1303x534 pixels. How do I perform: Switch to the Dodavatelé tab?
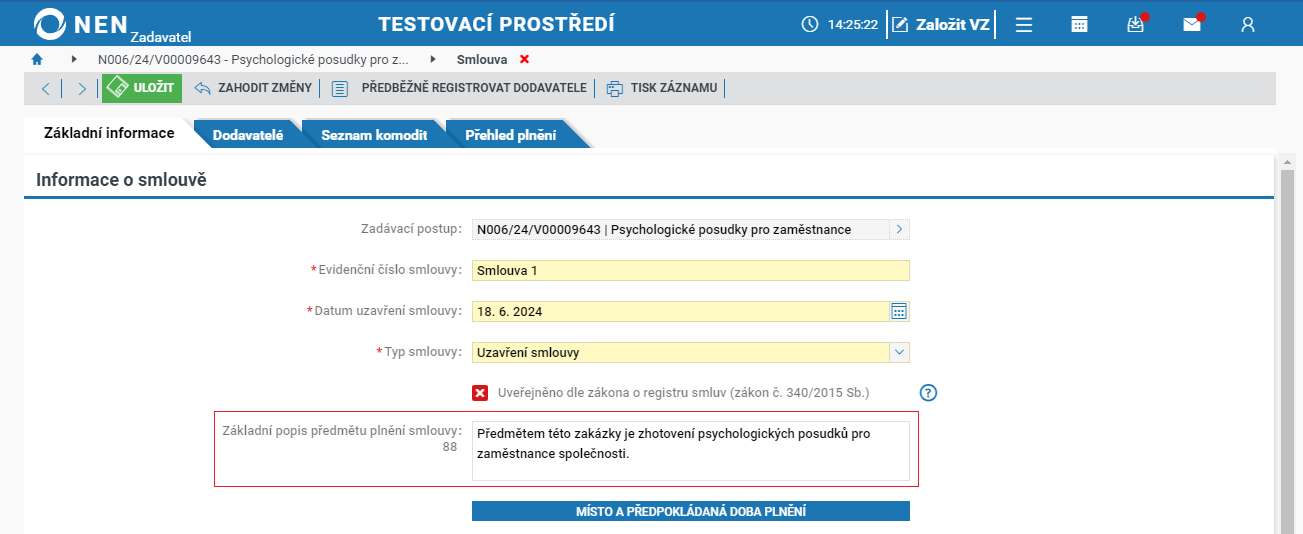point(247,135)
